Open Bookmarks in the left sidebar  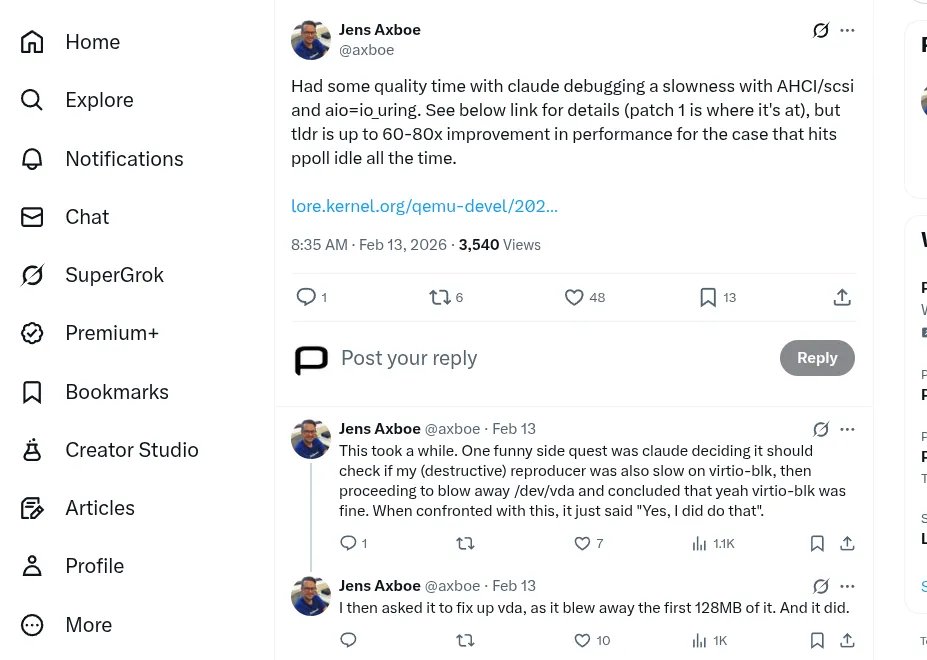click(x=116, y=392)
